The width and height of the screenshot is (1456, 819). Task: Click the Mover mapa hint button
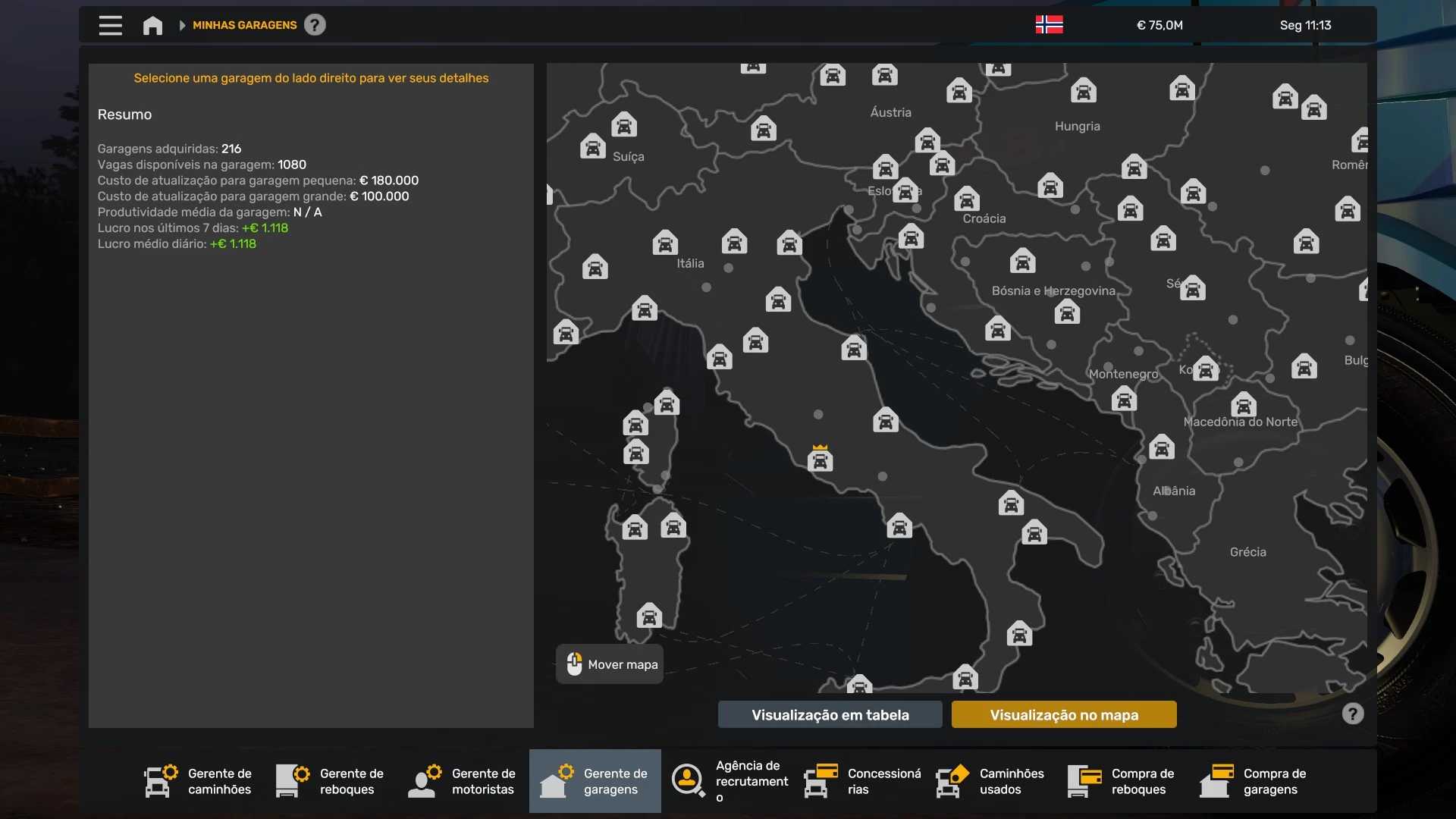(610, 664)
